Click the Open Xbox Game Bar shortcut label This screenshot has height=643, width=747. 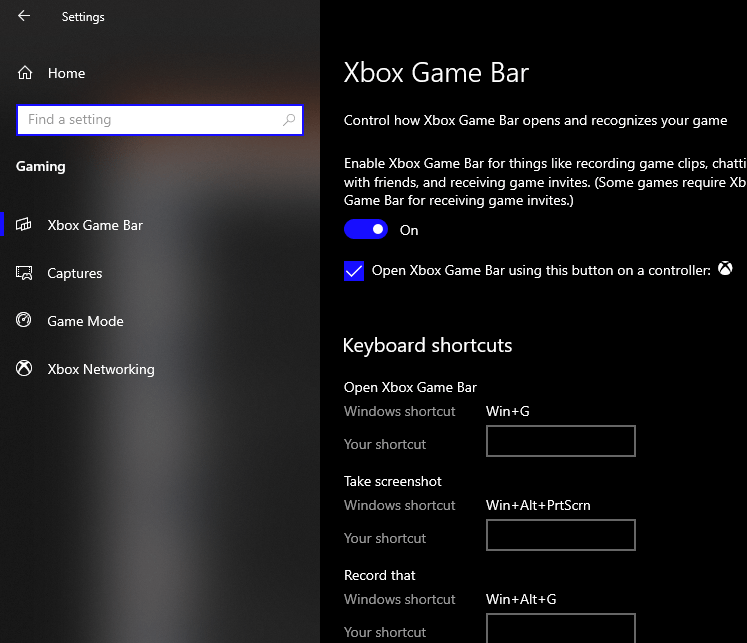pyautogui.click(x=410, y=387)
